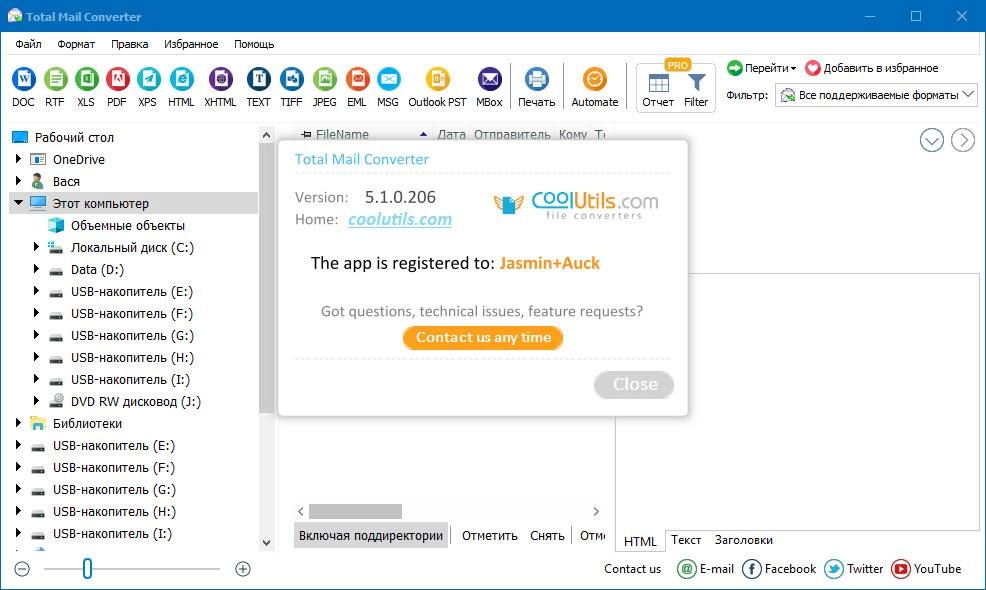Open the Избранное menu
This screenshot has width=986, height=590.
click(191, 44)
